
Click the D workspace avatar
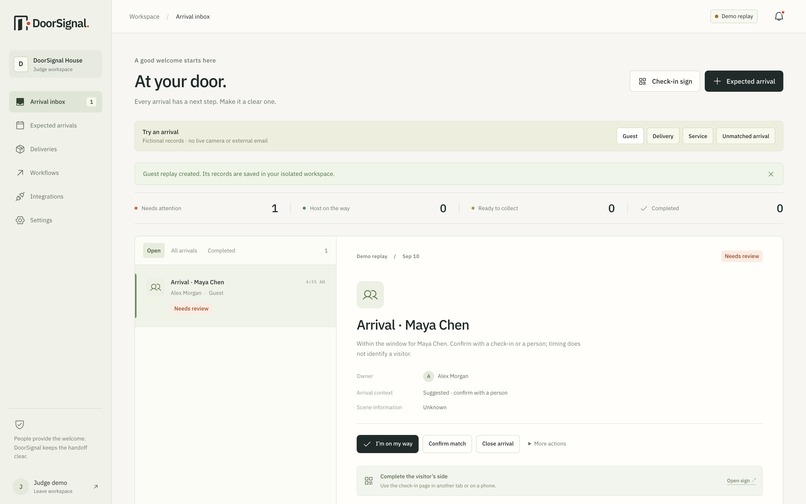(21, 64)
